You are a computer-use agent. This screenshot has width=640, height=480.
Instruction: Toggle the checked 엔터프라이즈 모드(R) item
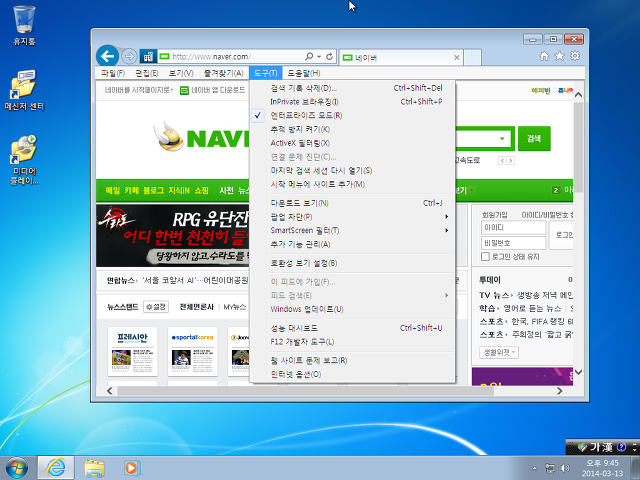coord(352,116)
